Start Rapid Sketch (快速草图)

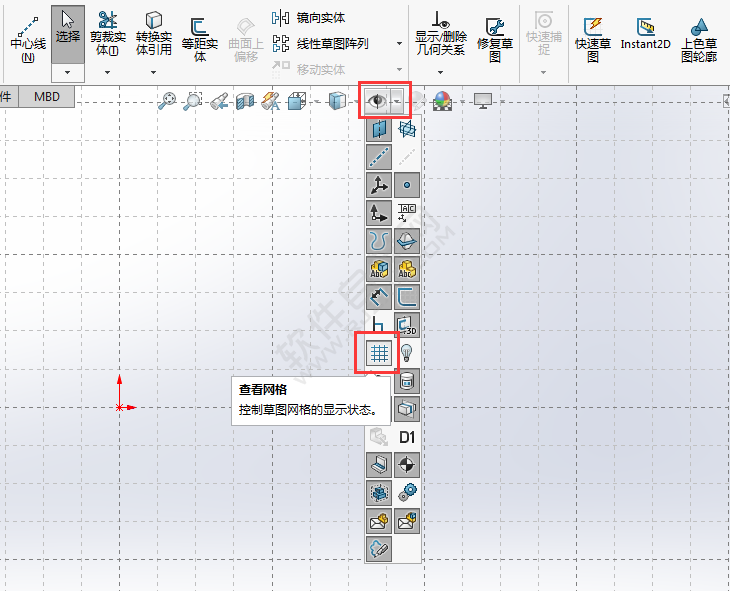tap(593, 40)
